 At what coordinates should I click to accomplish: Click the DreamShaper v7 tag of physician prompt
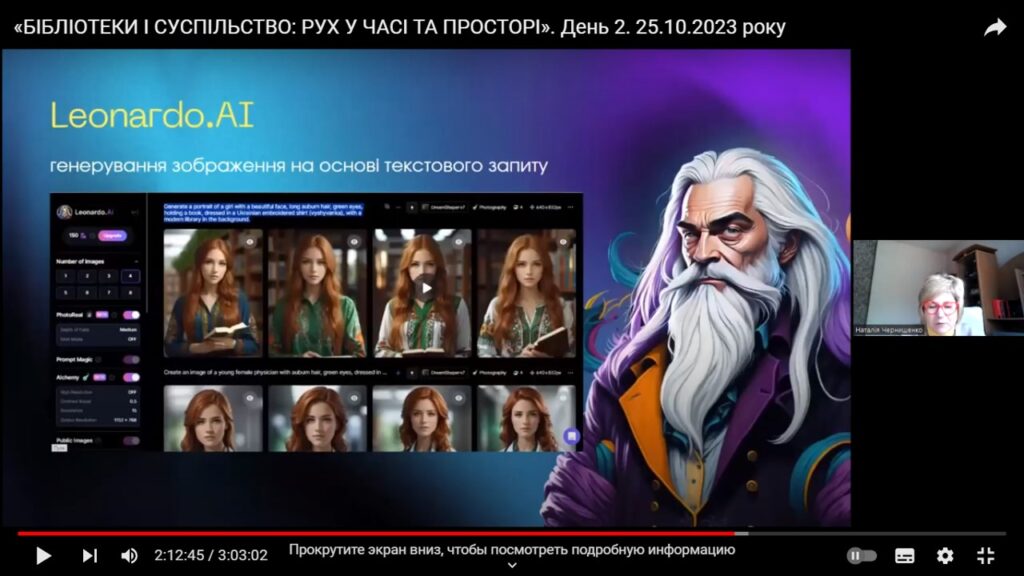[x=444, y=372]
